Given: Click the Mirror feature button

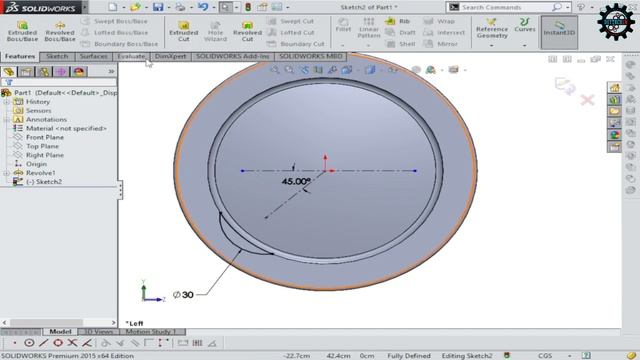Looking at the screenshot, I should (441, 44).
